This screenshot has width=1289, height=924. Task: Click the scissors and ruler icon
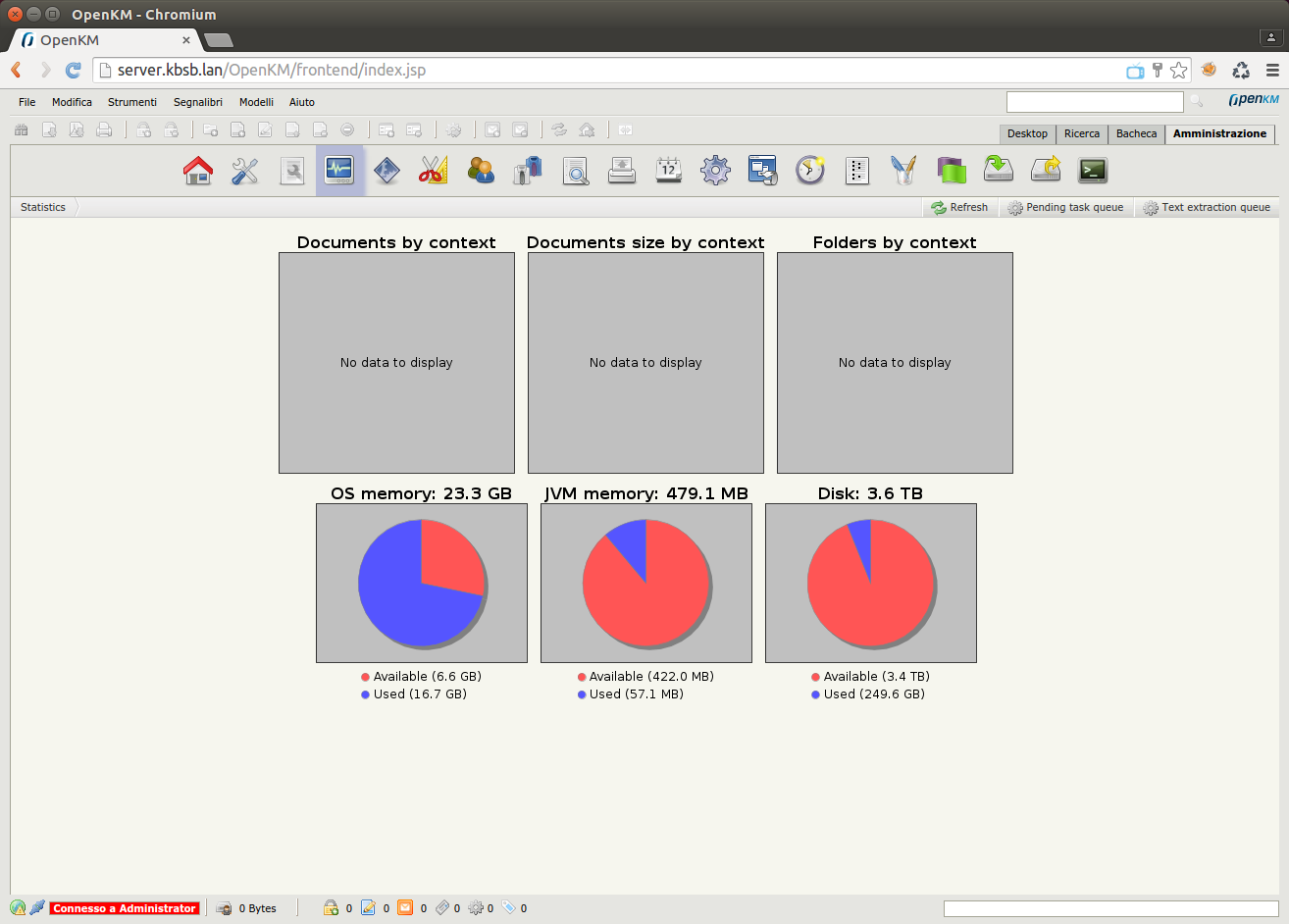point(433,171)
